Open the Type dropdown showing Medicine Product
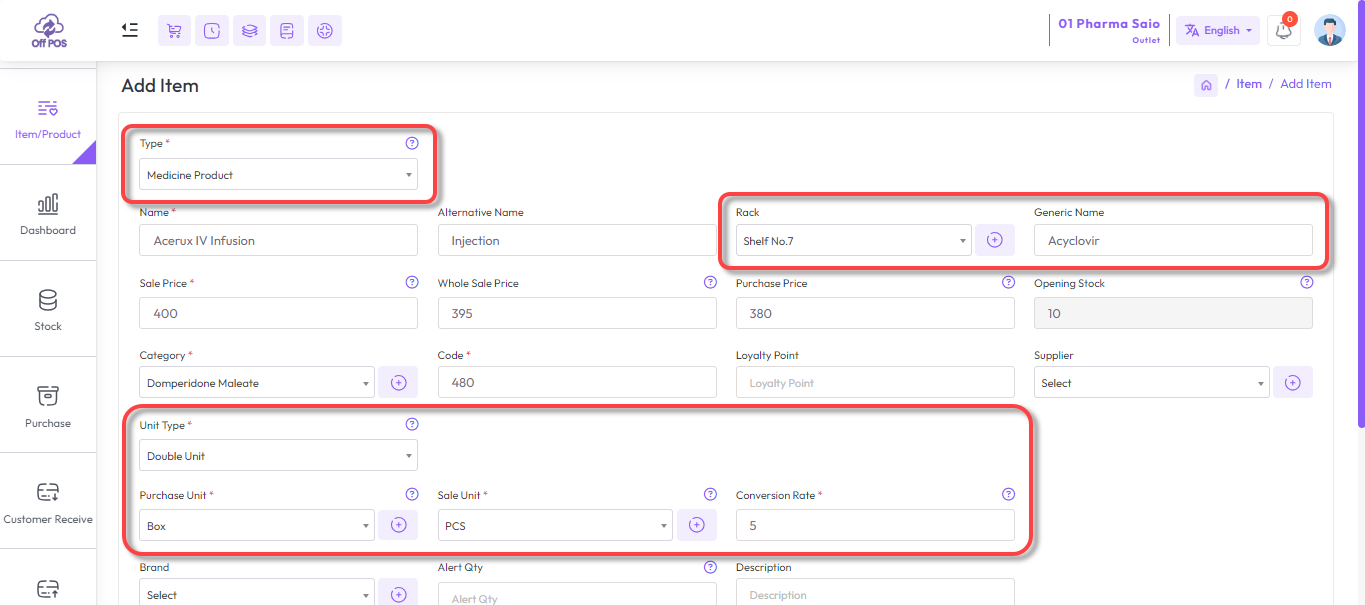 (279, 175)
